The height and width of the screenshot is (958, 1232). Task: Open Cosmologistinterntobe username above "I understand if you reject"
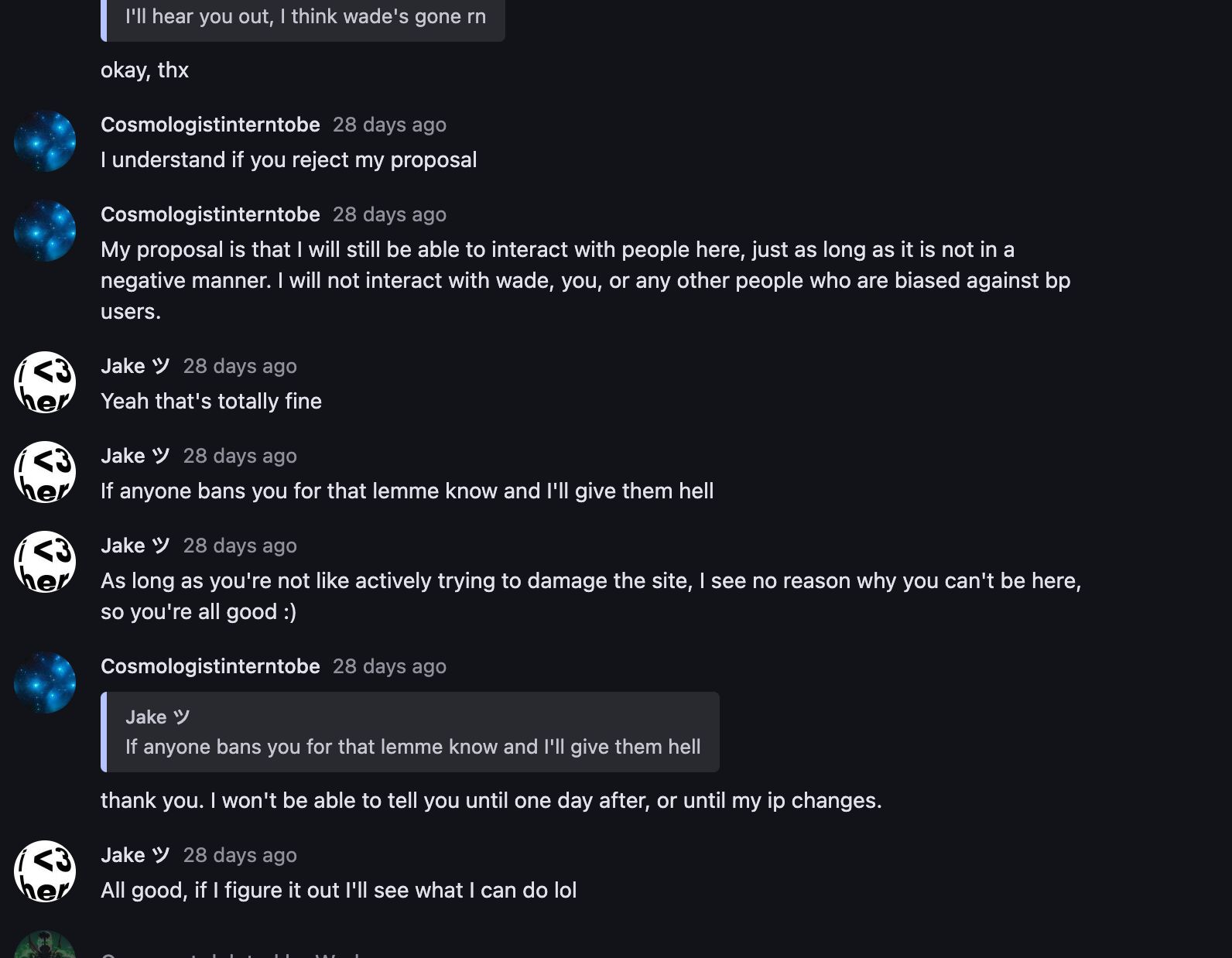coord(210,125)
